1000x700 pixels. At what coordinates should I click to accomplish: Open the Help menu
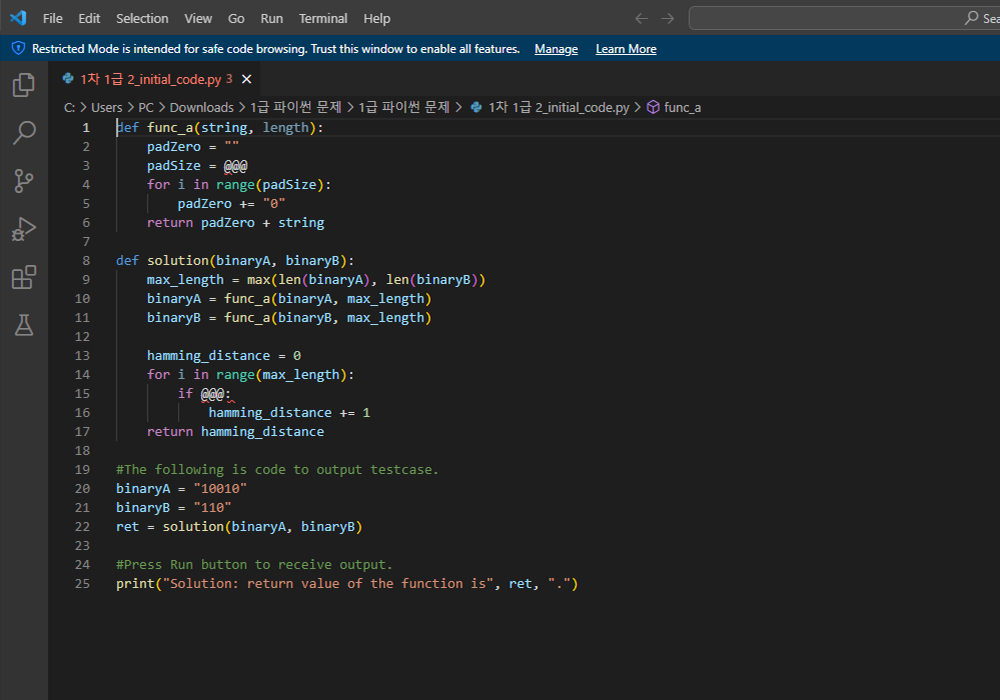377,18
